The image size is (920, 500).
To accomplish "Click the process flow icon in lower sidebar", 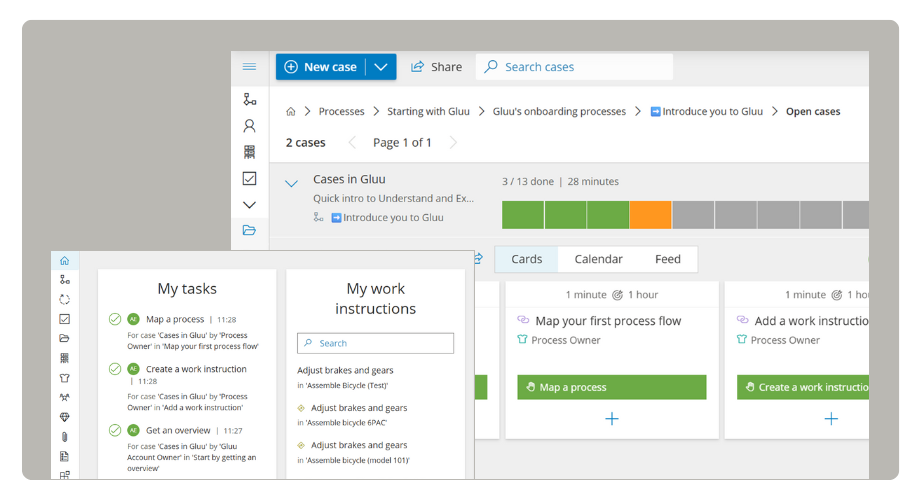I will click(65, 280).
